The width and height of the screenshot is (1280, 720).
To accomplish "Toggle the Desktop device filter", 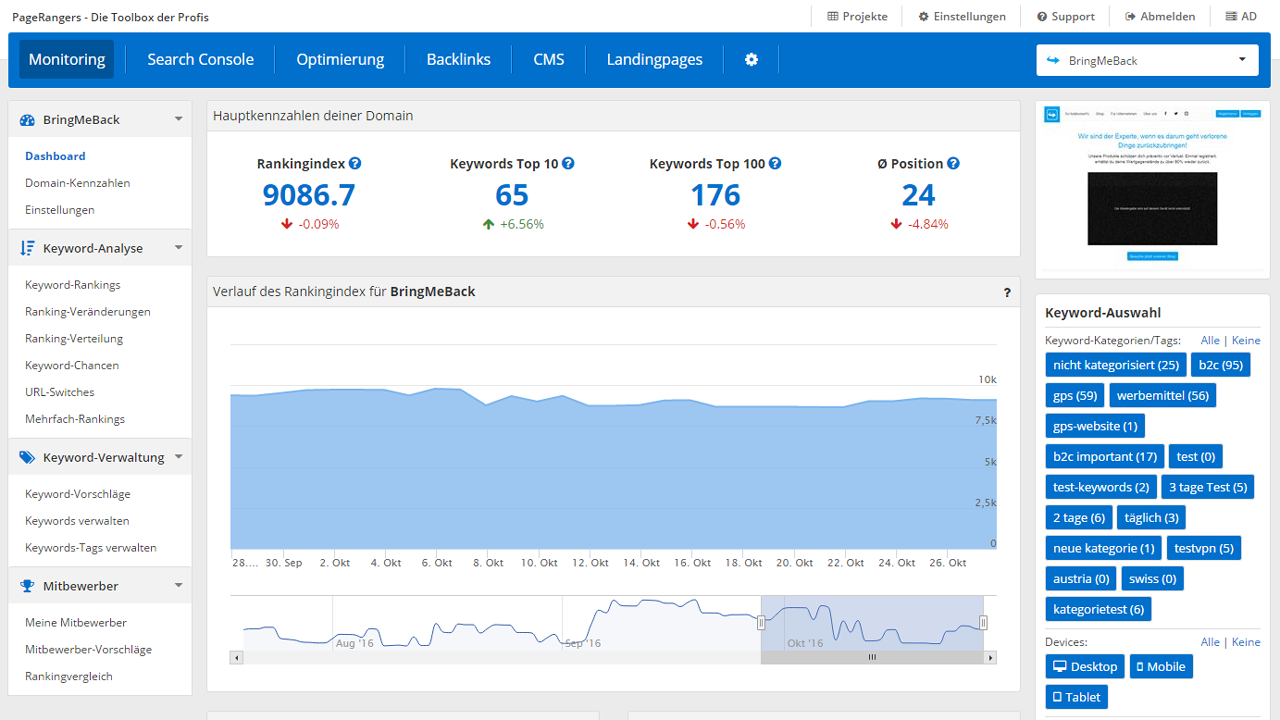I will click(x=1085, y=667).
